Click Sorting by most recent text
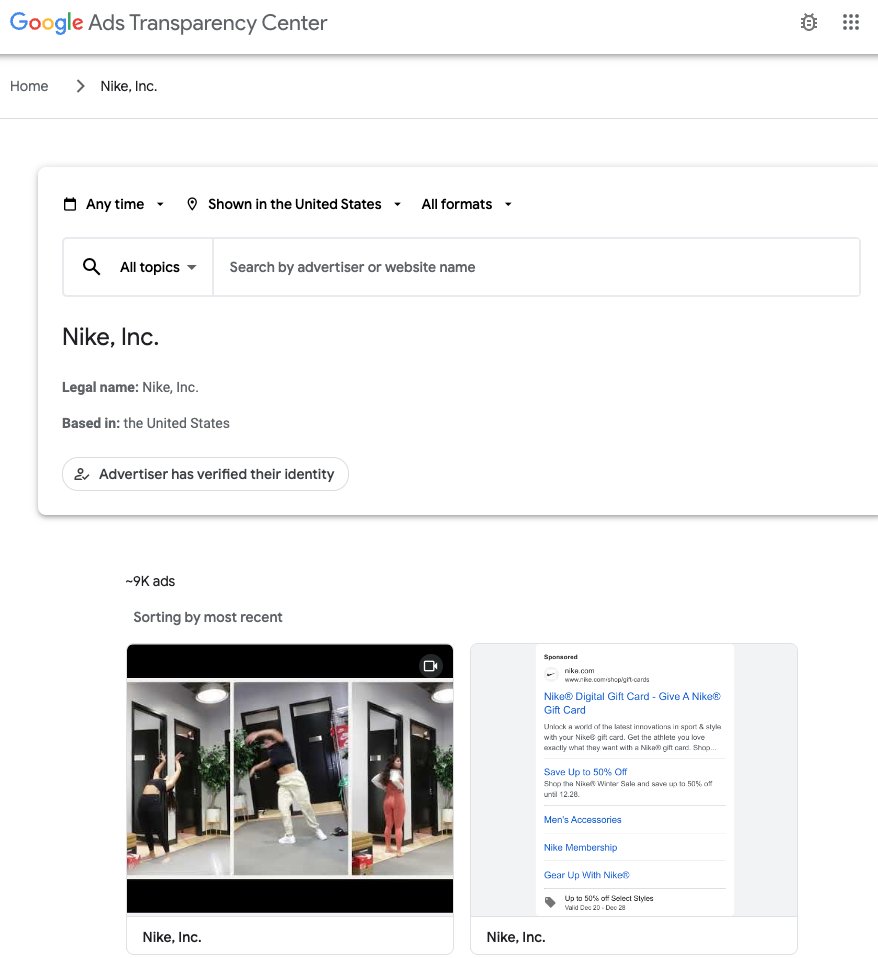The width and height of the screenshot is (878, 958). coord(208,617)
